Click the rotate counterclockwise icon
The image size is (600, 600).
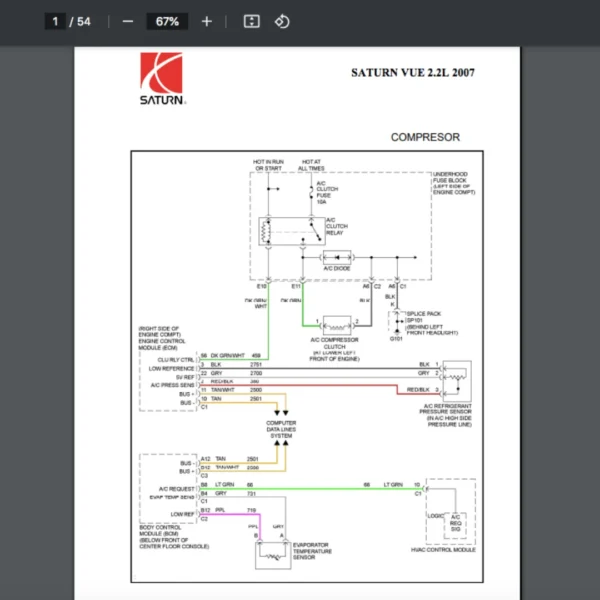pyautogui.click(x=282, y=21)
